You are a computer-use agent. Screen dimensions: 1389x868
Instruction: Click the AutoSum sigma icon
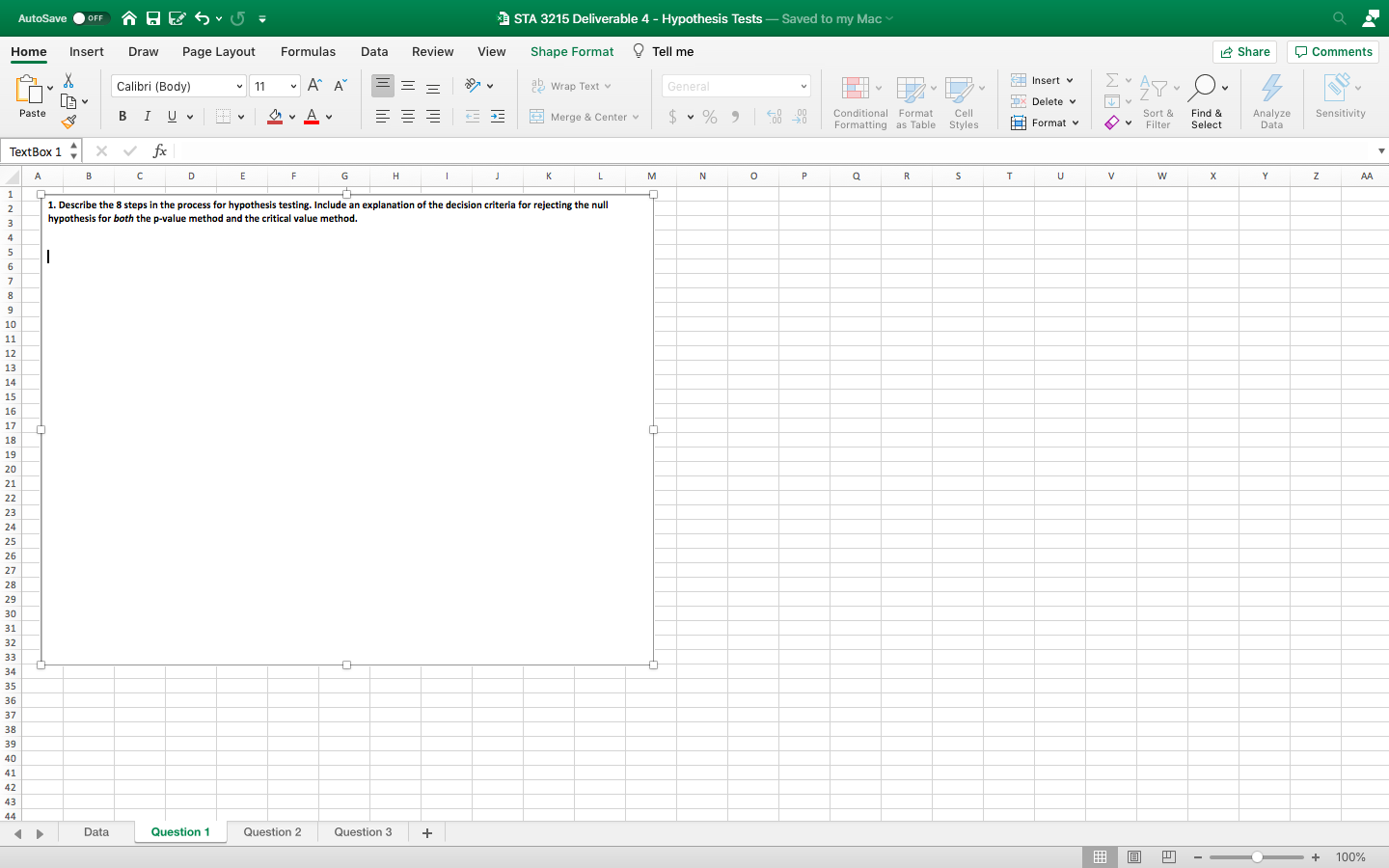tap(1112, 80)
